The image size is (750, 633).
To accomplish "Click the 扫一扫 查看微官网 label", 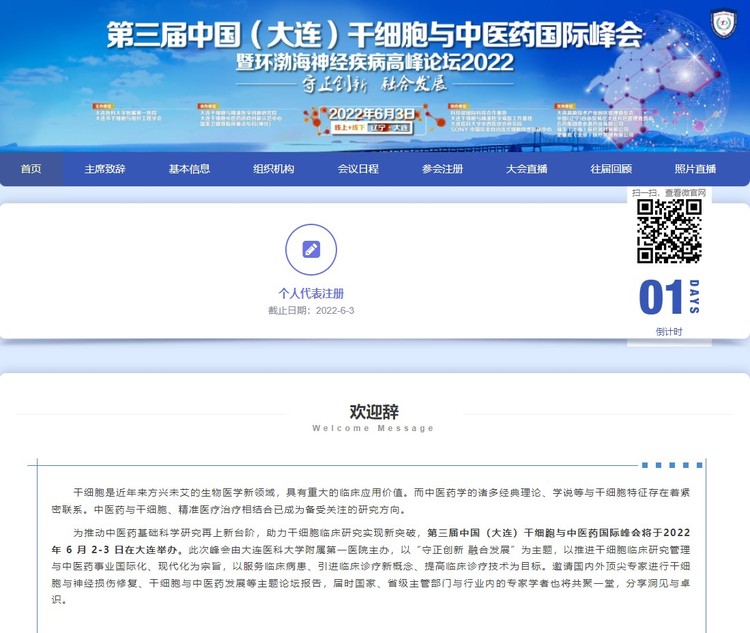I will point(669,193).
